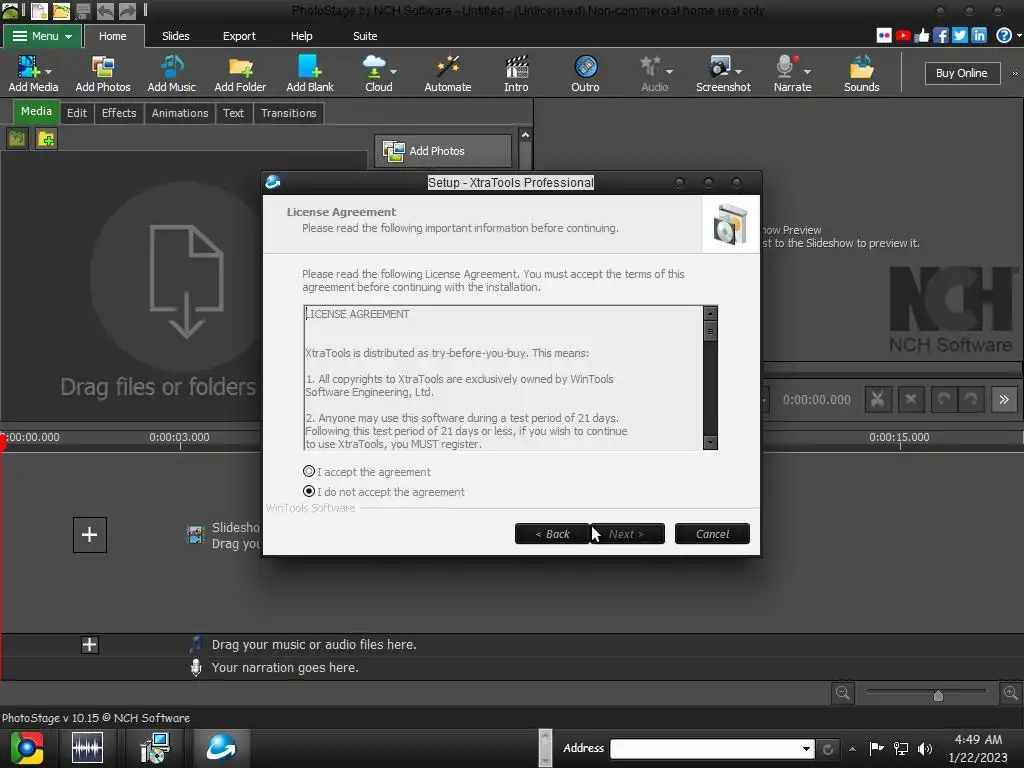Expand the Cloud dropdown arrow
The width and height of the screenshot is (1024, 768).
393,71
